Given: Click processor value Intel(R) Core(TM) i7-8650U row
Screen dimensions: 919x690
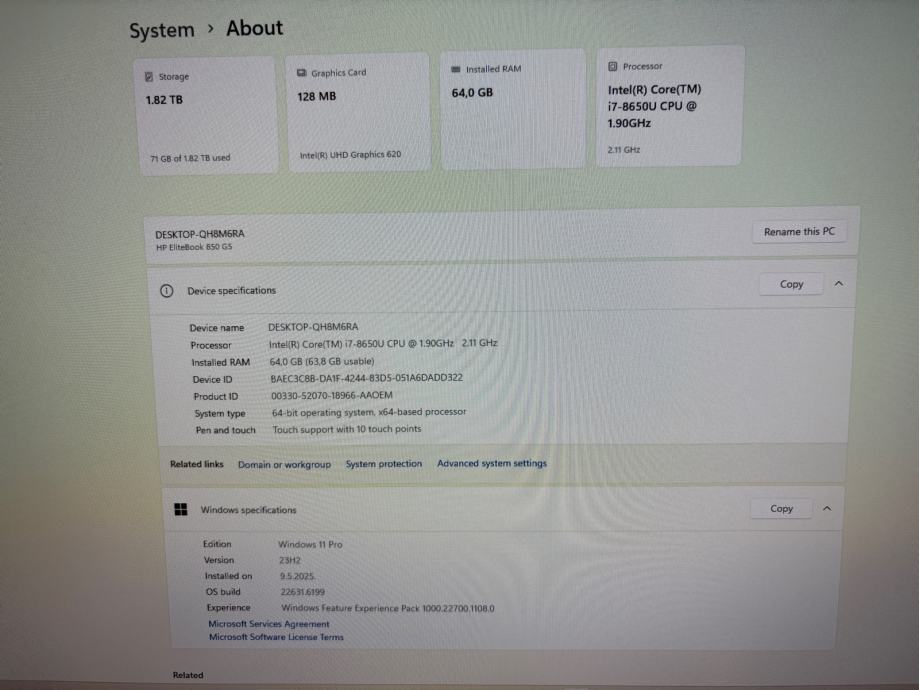Looking at the screenshot, I should coord(383,344).
